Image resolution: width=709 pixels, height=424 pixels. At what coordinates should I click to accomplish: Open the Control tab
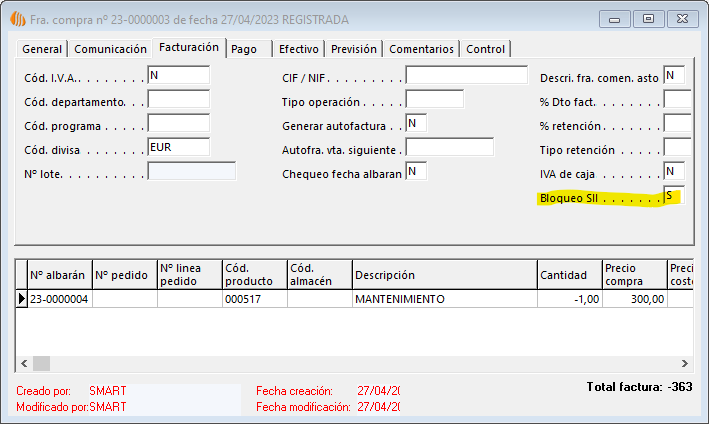point(486,49)
